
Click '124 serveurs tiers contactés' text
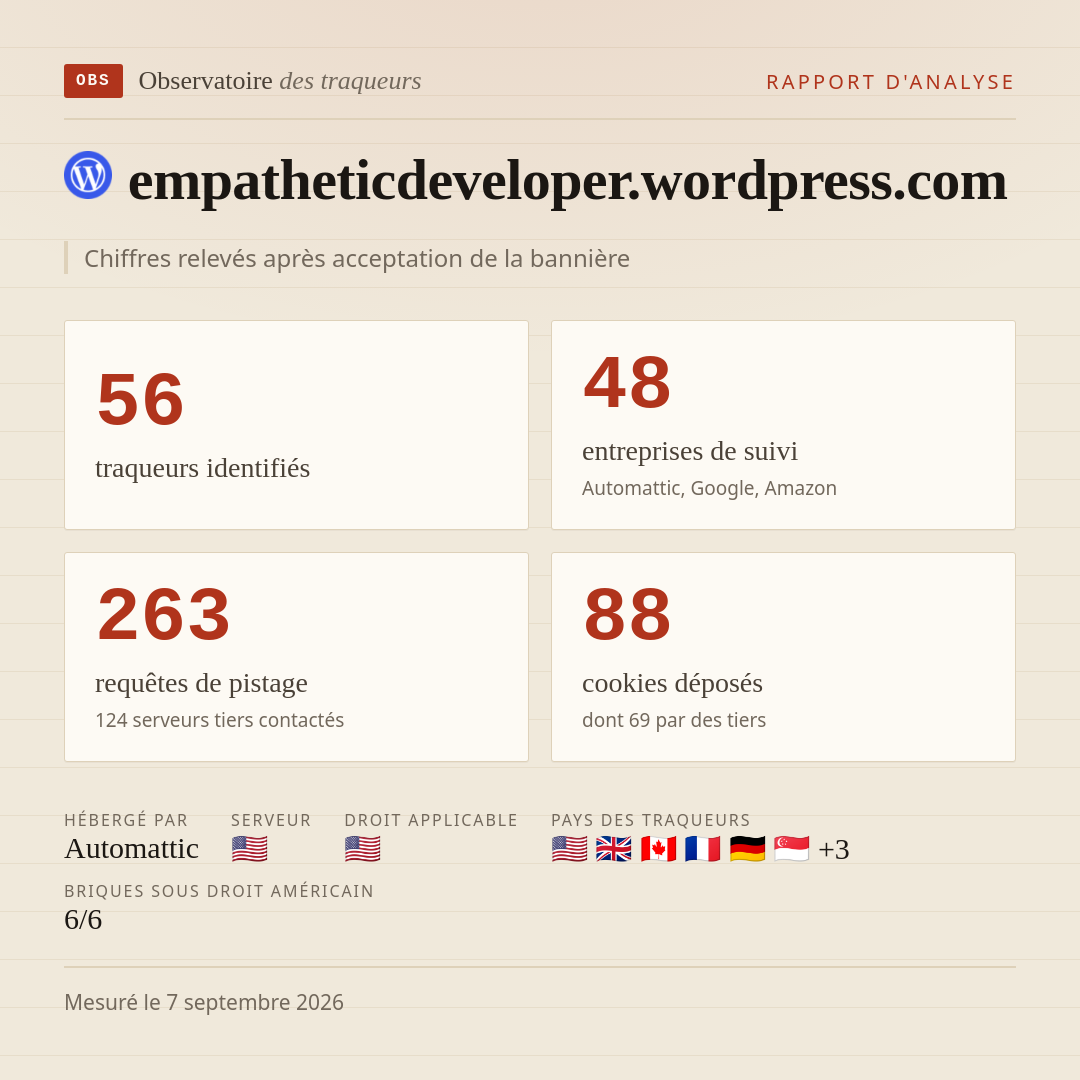pyautogui.click(x=220, y=720)
